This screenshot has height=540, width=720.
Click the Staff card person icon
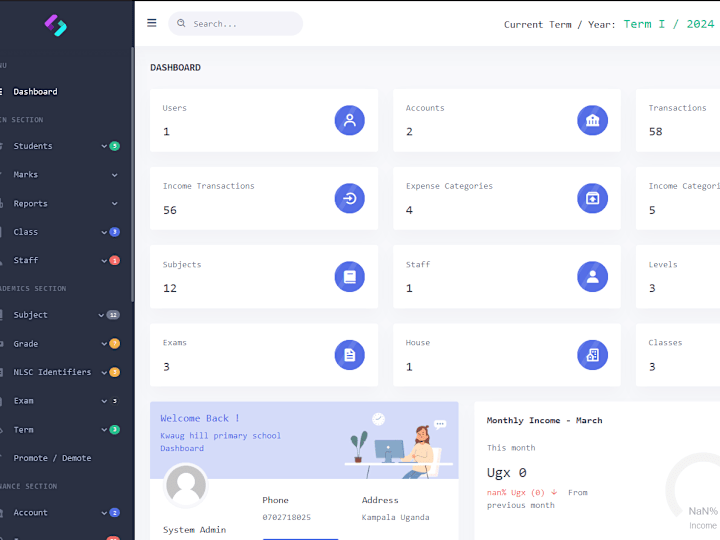(592, 276)
